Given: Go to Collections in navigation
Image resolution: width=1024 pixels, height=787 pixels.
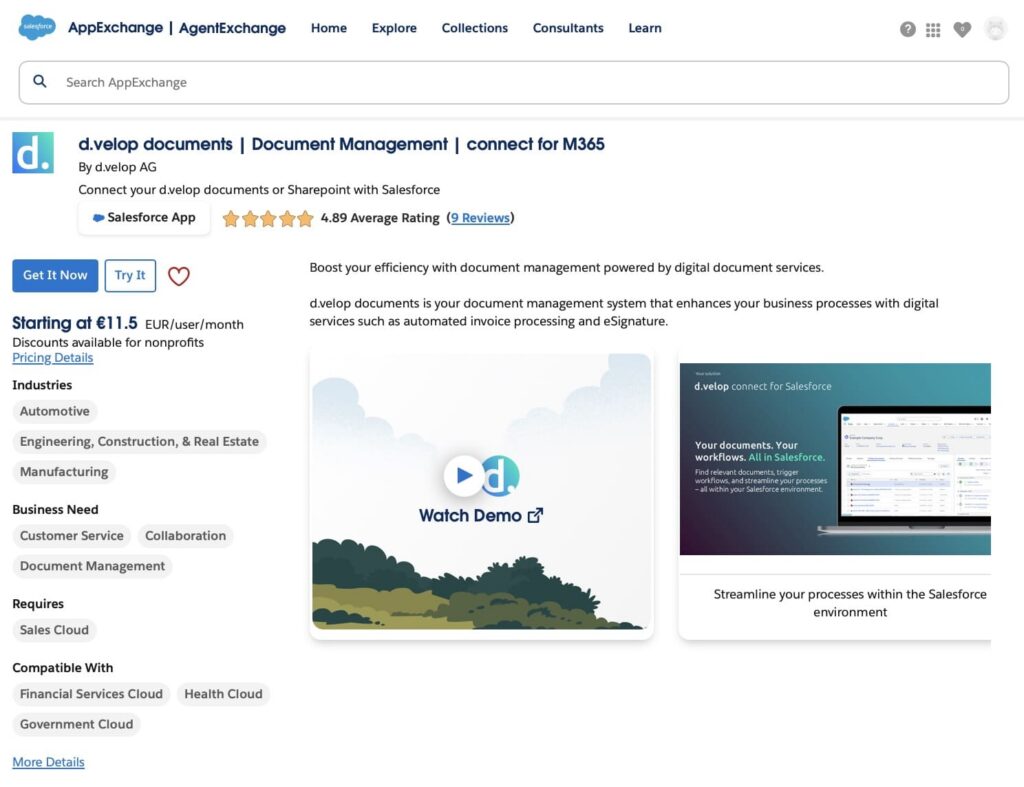Looking at the screenshot, I should pos(474,28).
